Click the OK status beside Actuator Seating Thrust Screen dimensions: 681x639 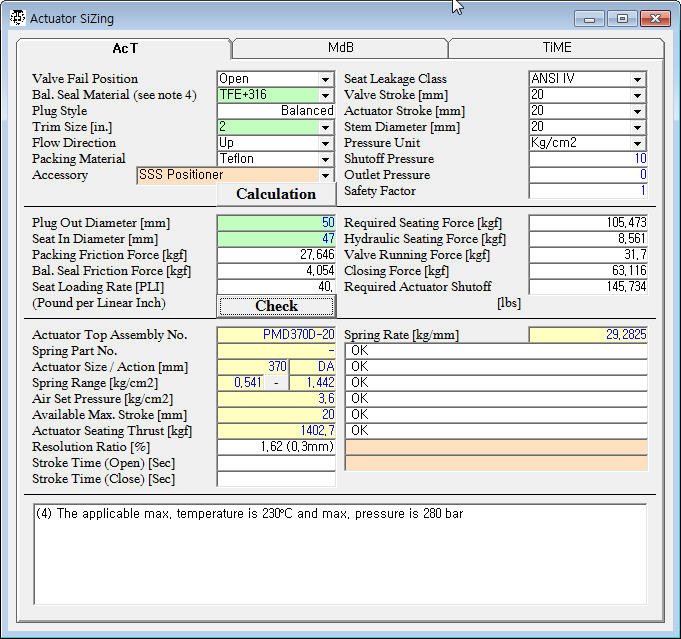click(496, 431)
